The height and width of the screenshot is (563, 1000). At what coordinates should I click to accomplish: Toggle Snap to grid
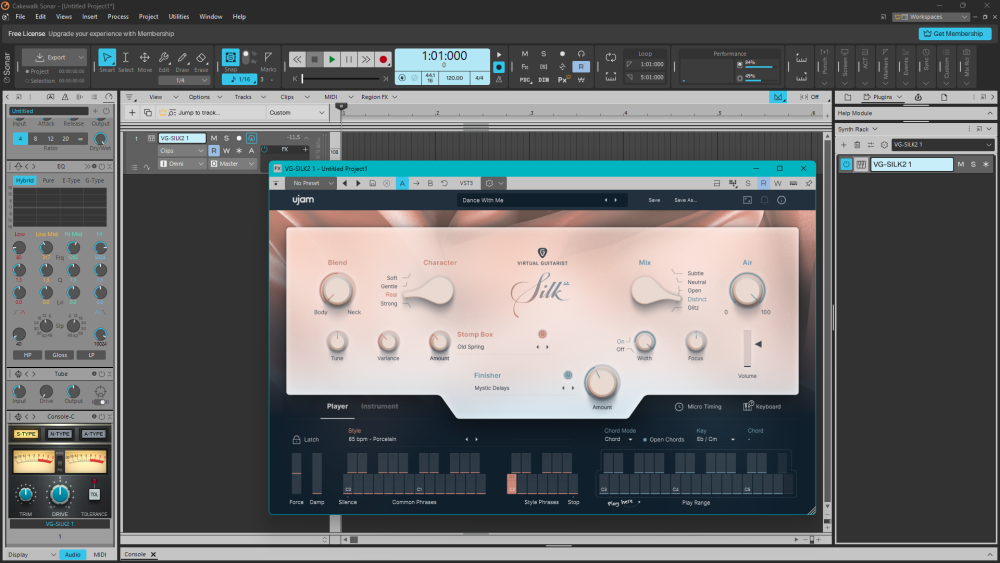(230, 57)
